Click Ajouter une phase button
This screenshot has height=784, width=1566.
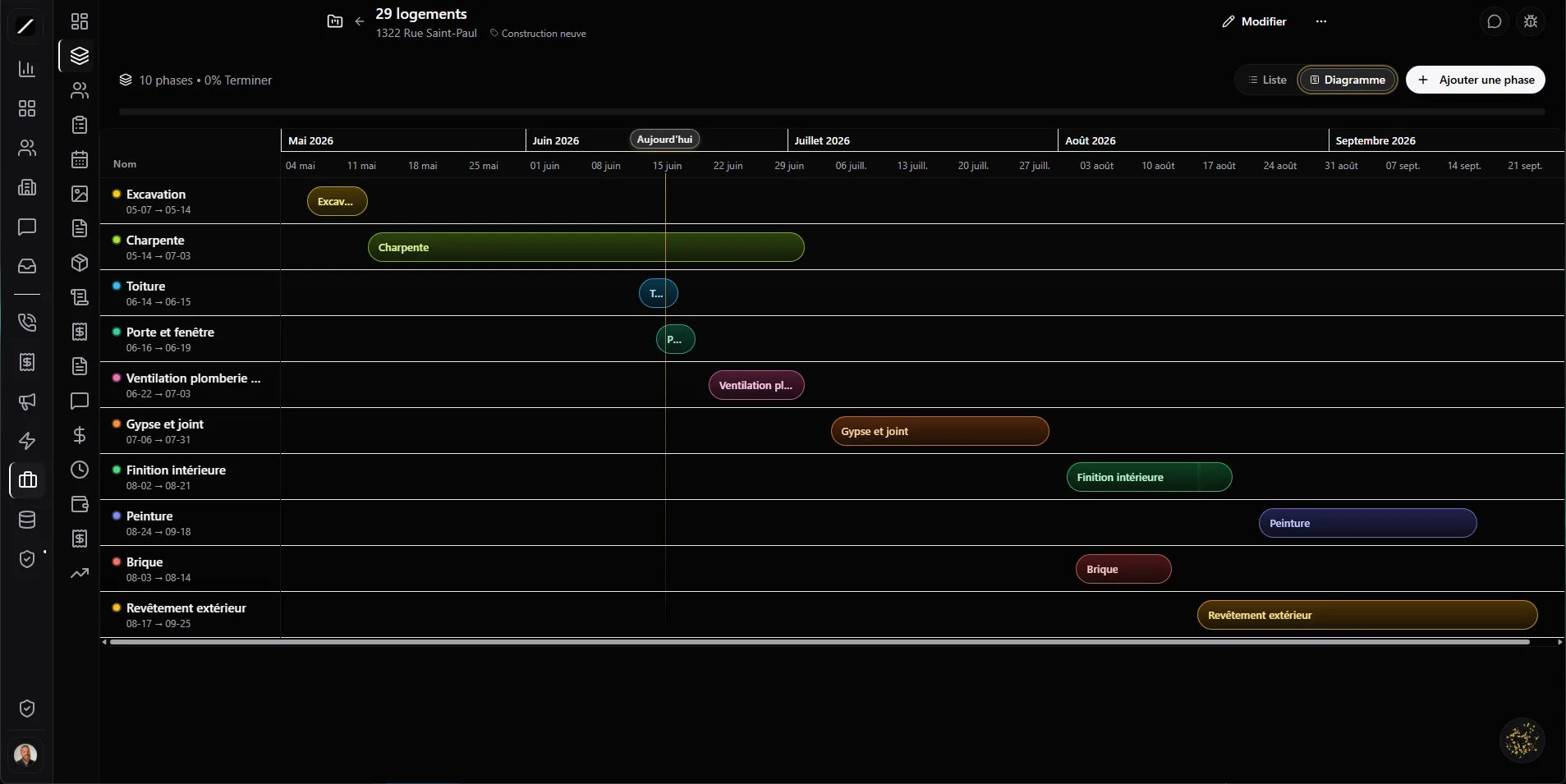tap(1476, 80)
